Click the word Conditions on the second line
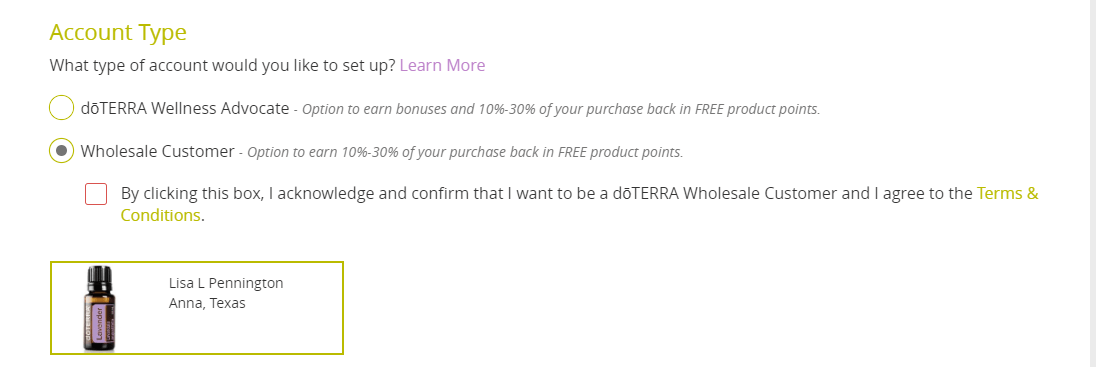This screenshot has width=1096, height=367. coord(161,215)
